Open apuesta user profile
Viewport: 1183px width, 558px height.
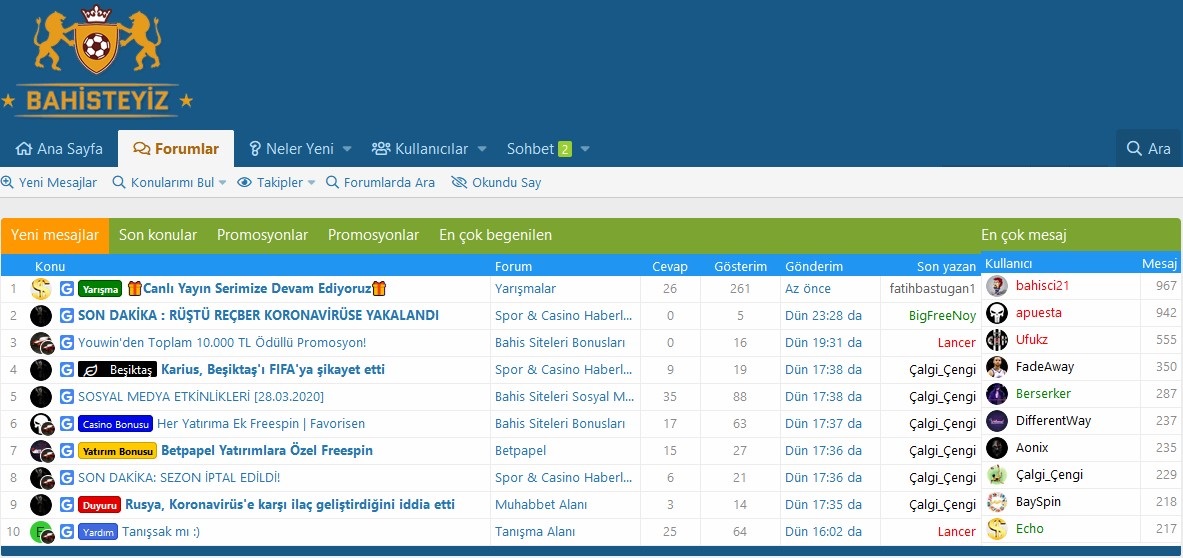tap(1038, 312)
